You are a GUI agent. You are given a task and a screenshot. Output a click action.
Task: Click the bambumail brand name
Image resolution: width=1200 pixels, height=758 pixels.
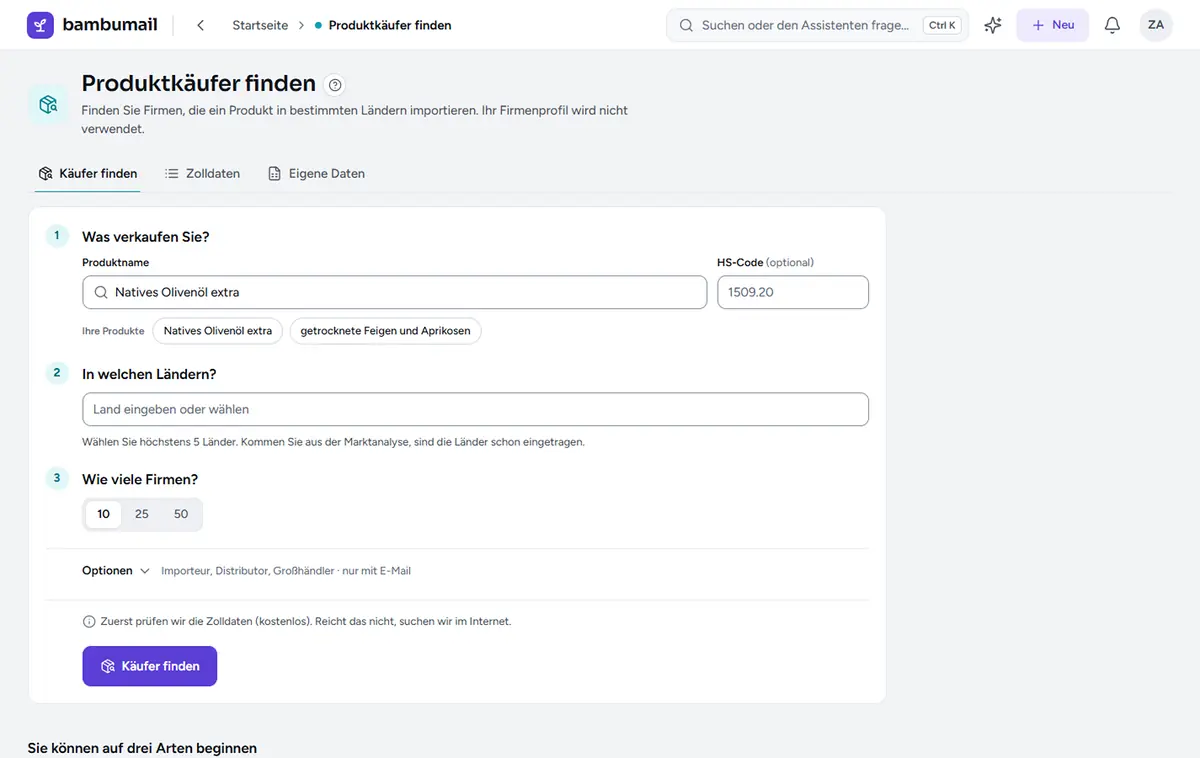click(x=110, y=25)
